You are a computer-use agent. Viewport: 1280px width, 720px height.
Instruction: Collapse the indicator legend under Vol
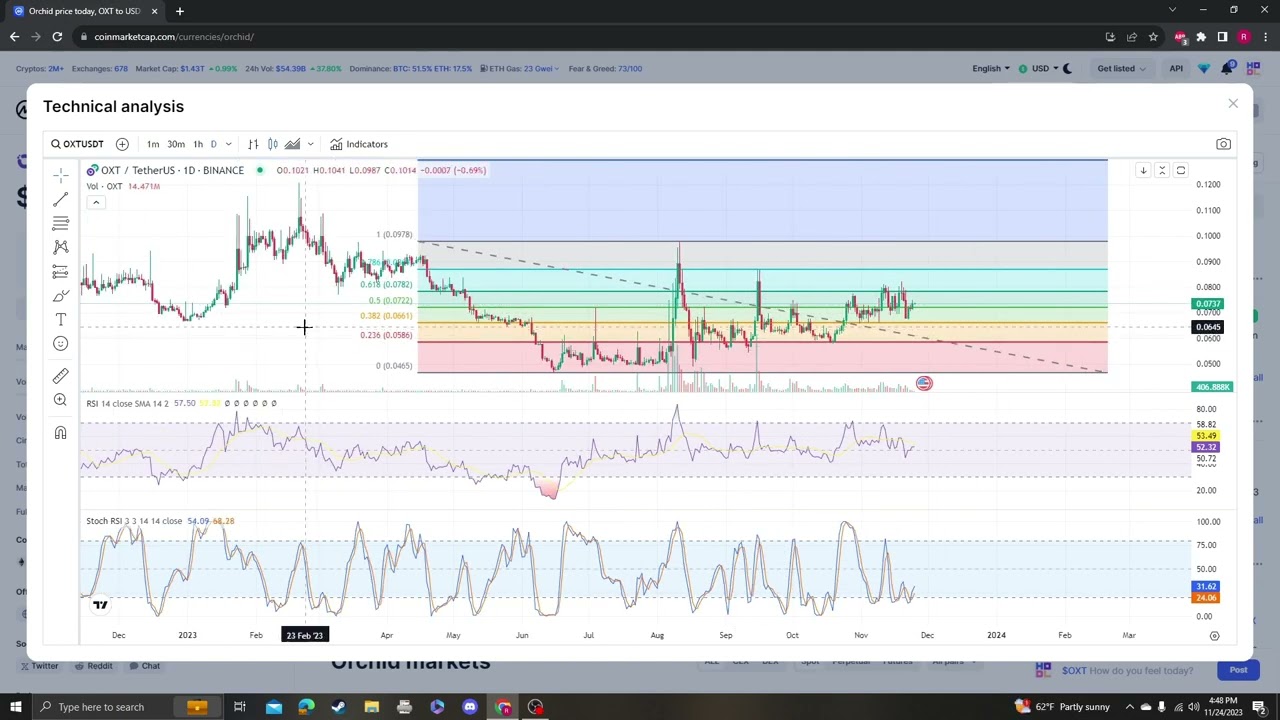(96, 202)
